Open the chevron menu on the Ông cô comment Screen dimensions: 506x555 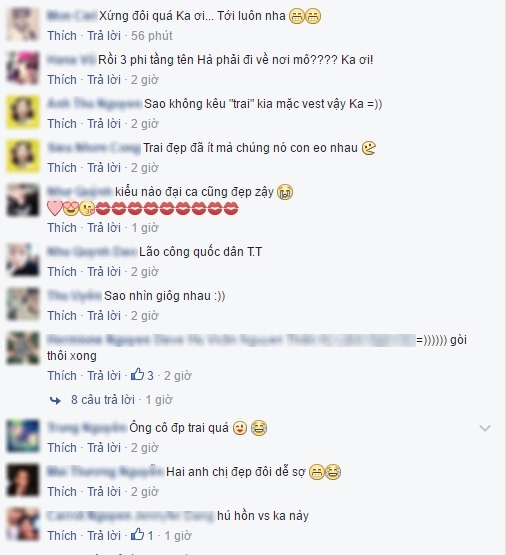pos(484,428)
